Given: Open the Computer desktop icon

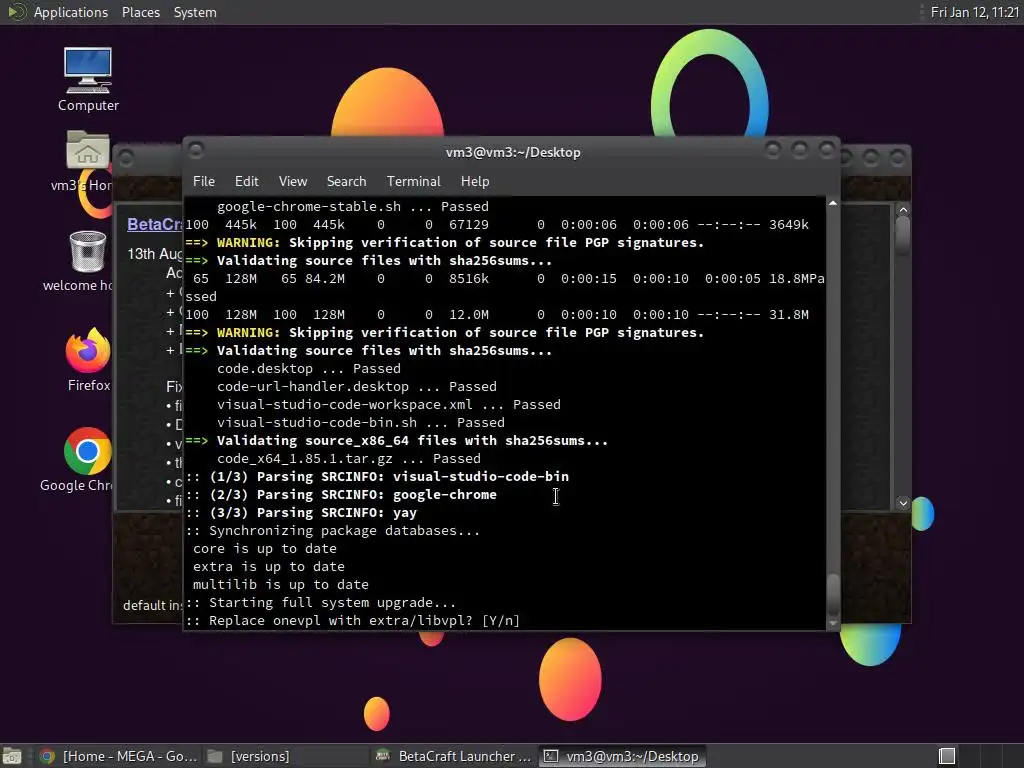Looking at the screenshot, I should click(88, 78).
